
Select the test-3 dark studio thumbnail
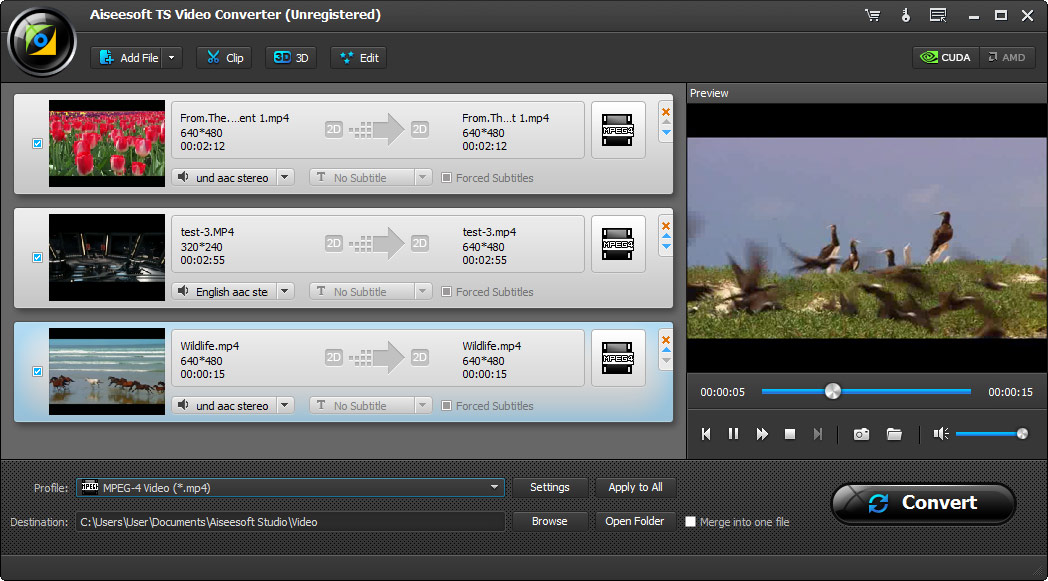(x=107, y=257)
